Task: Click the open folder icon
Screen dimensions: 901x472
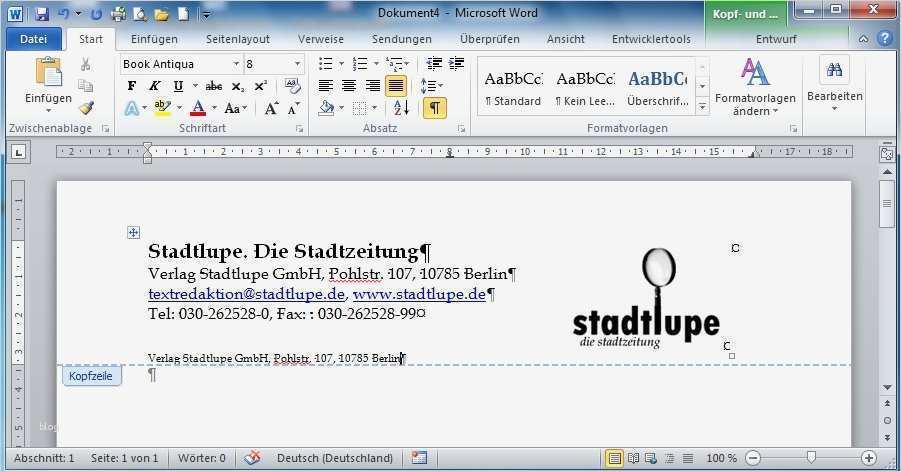Action: (161, 14)
